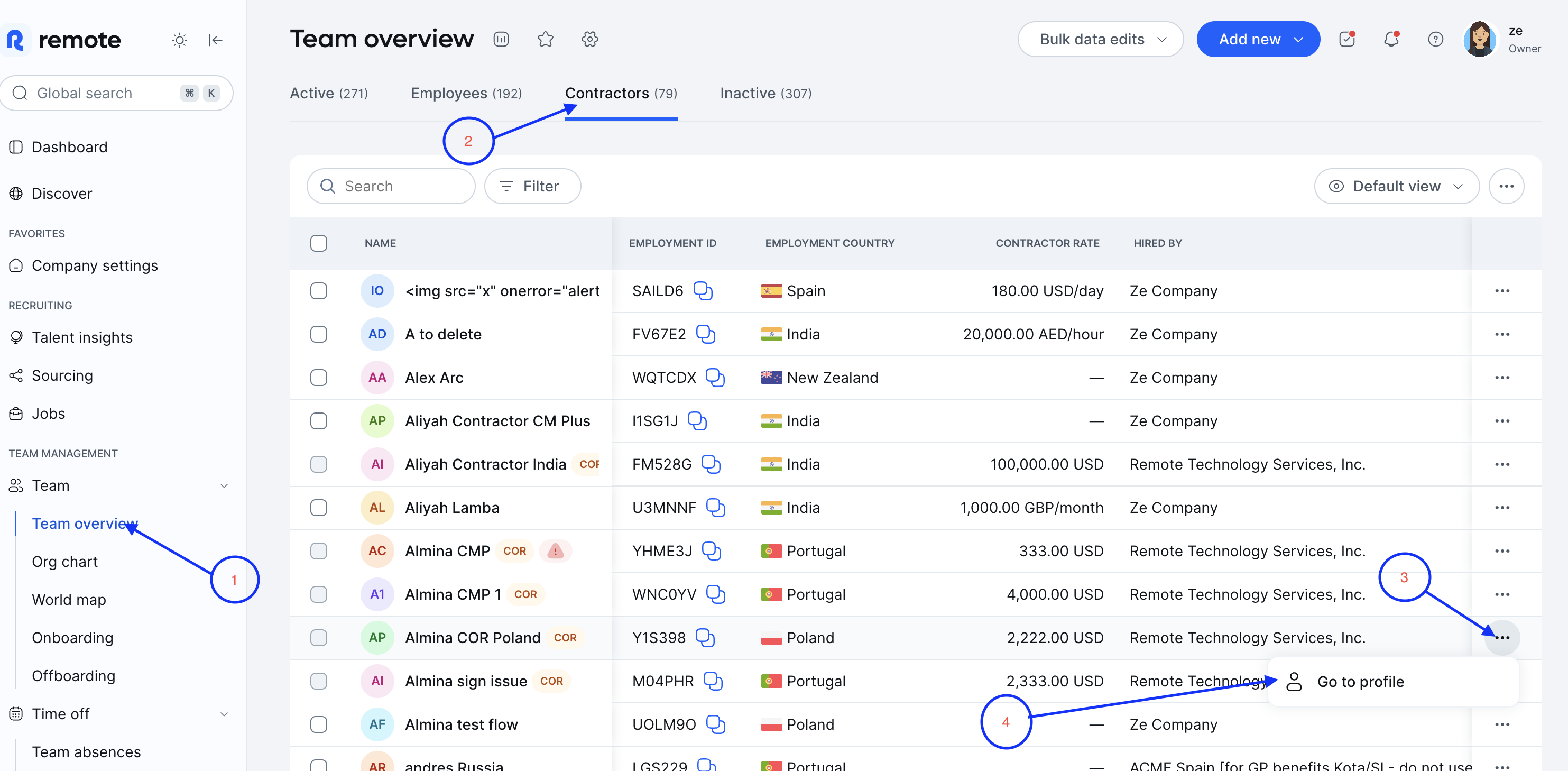
Task: Open row actions for Alex Arc
Action: [1501, 378]
